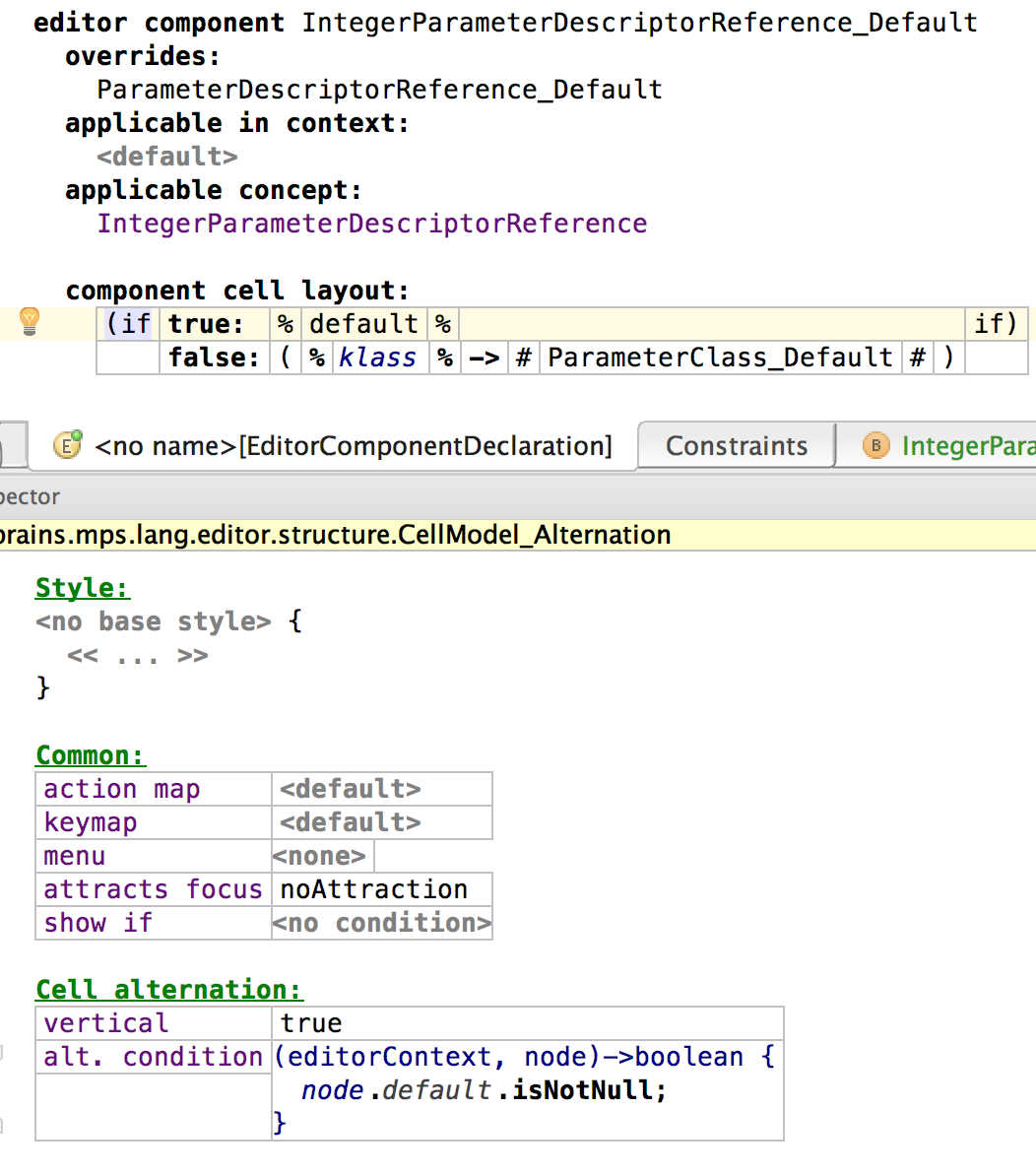Screen dimensions: 1036x1174
Task: Select the keymap <default> value
Action: tap(350, 822)
